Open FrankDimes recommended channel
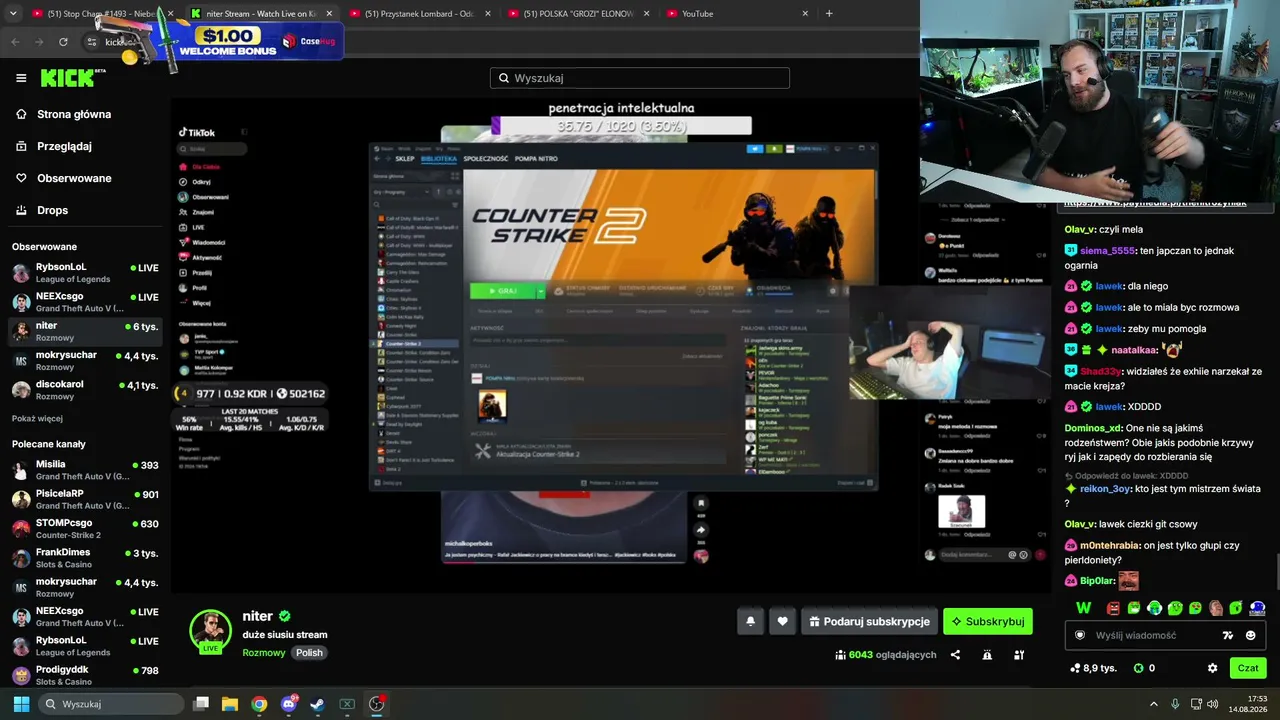This screenshot has height=720, width=1280. (85, 558)
